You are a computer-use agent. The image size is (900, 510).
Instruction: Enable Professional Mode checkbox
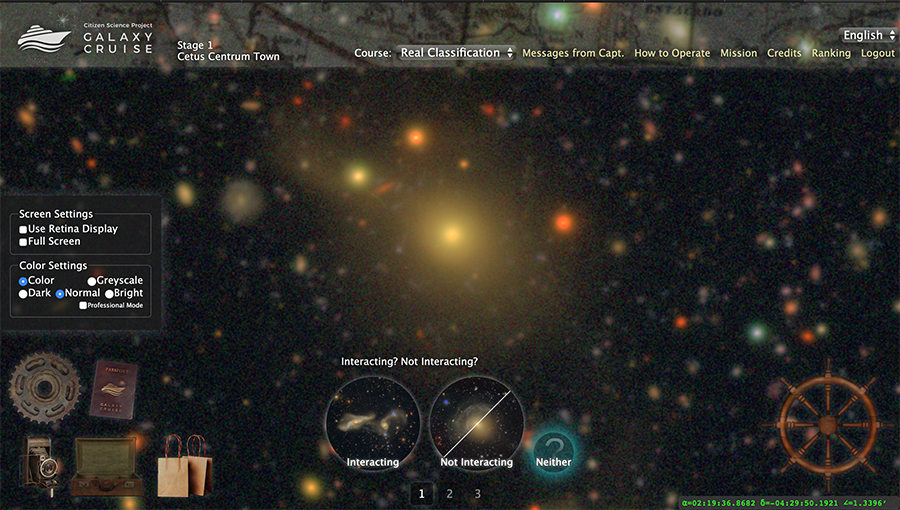coord(84,305)
